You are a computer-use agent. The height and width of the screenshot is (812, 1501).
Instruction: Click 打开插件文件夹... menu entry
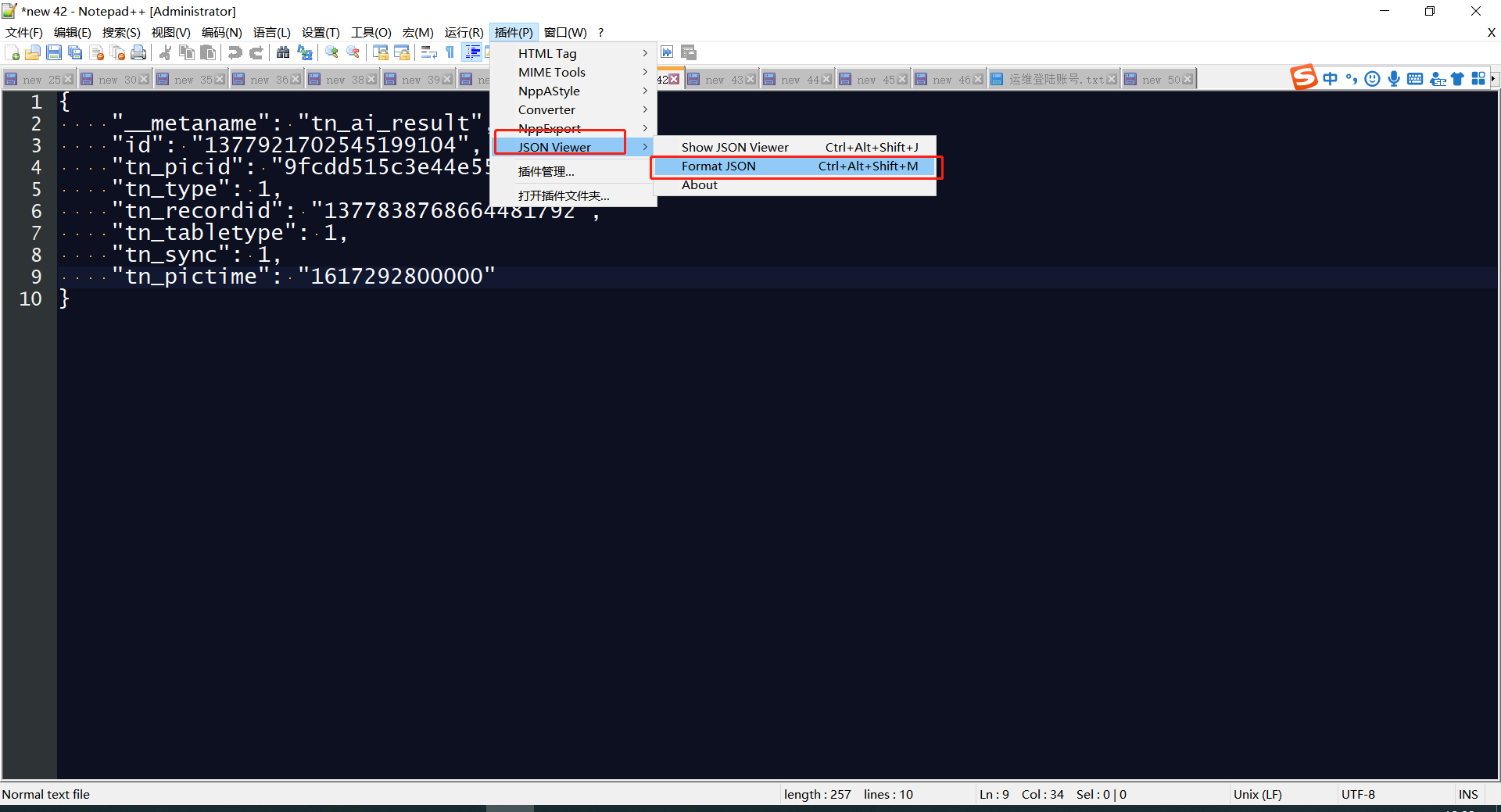pos(573,195)
